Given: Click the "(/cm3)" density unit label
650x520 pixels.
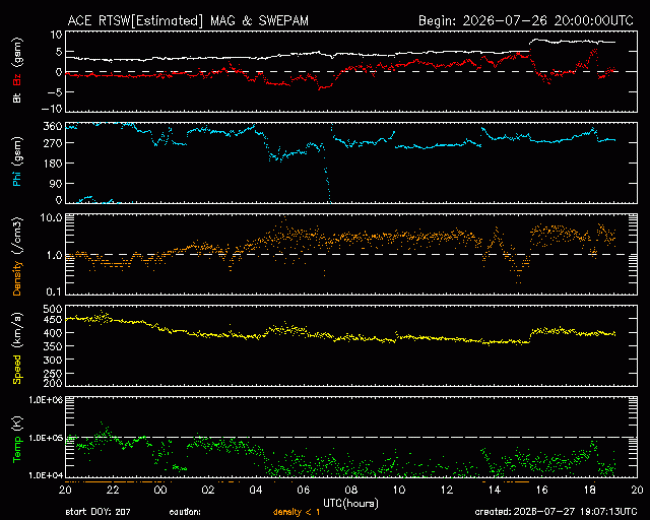Looking at the screenshot, I should (x=17, y=235).
